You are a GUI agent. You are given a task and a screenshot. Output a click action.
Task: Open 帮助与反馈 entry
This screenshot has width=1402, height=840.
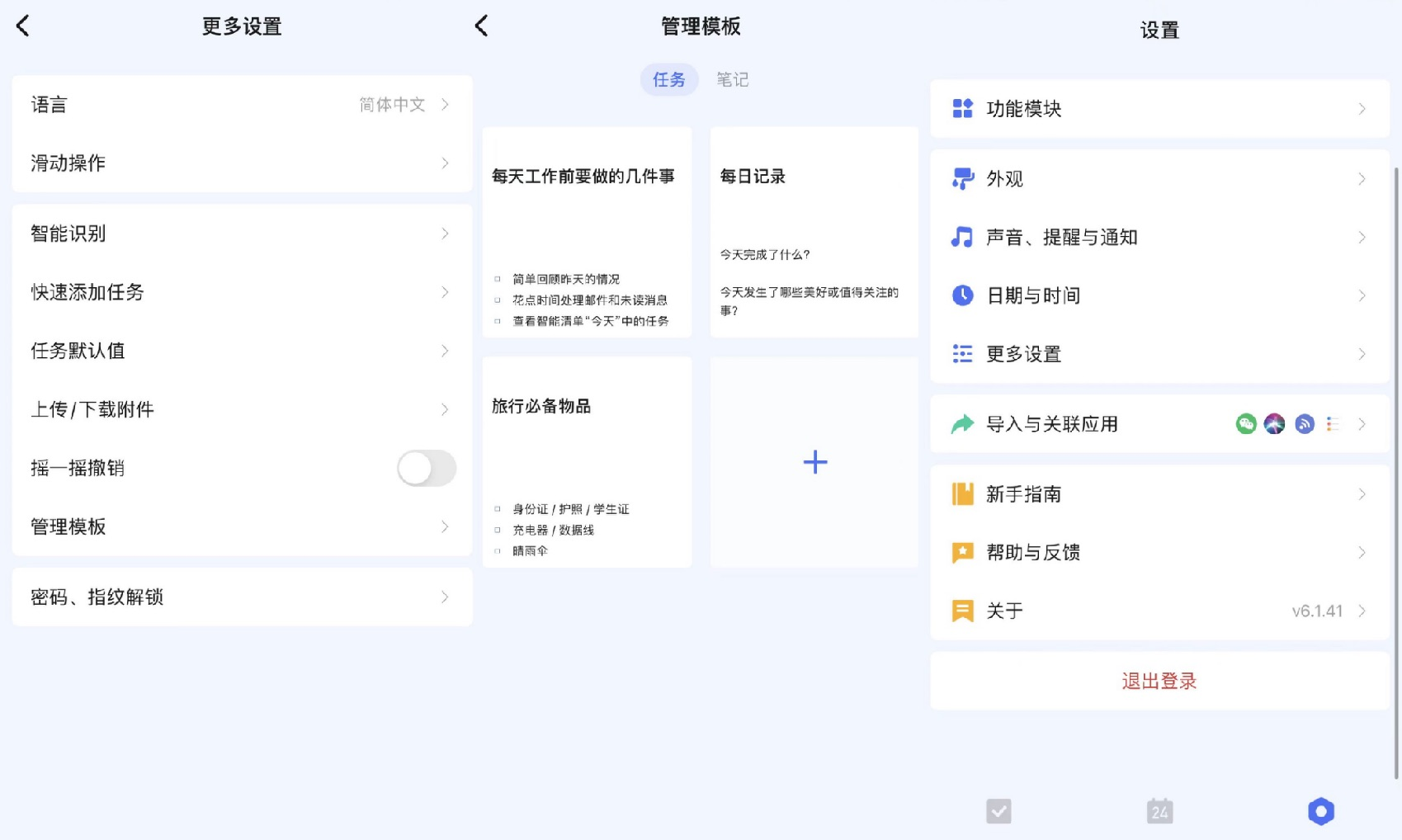1159,553
